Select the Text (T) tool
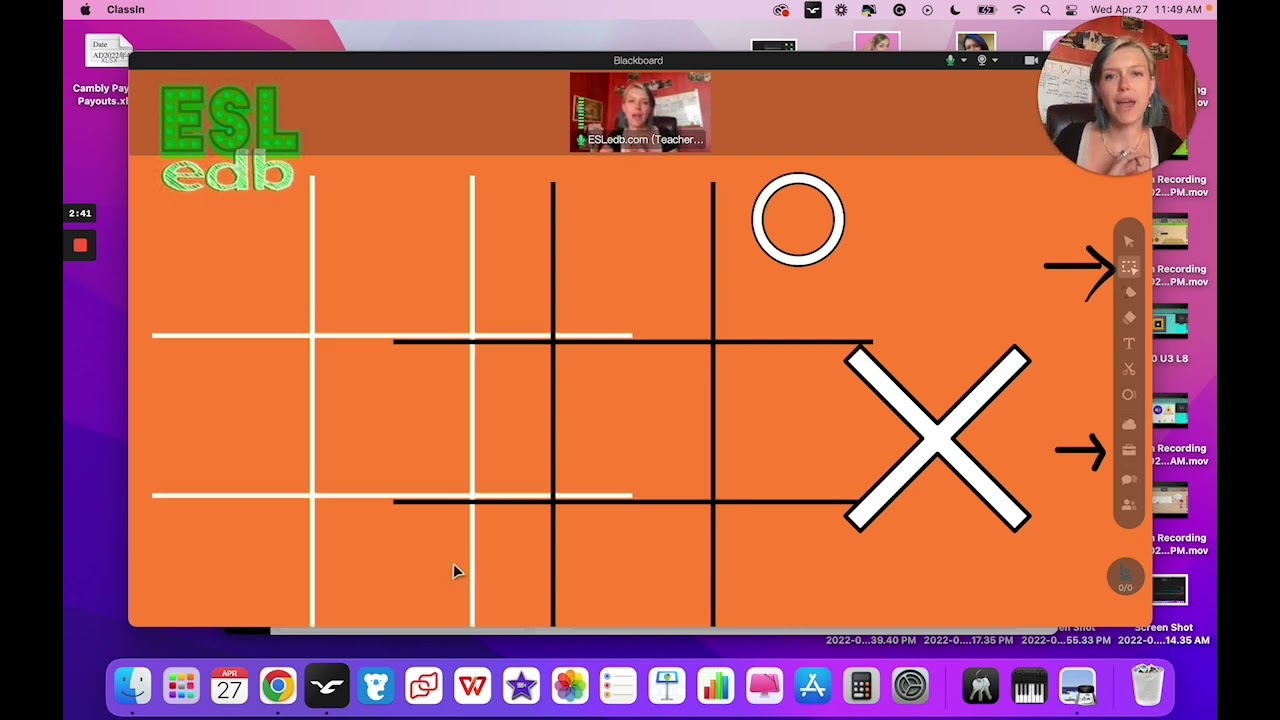The height and width of the screenshot is (720, 1280). [x=1129, y=344]
